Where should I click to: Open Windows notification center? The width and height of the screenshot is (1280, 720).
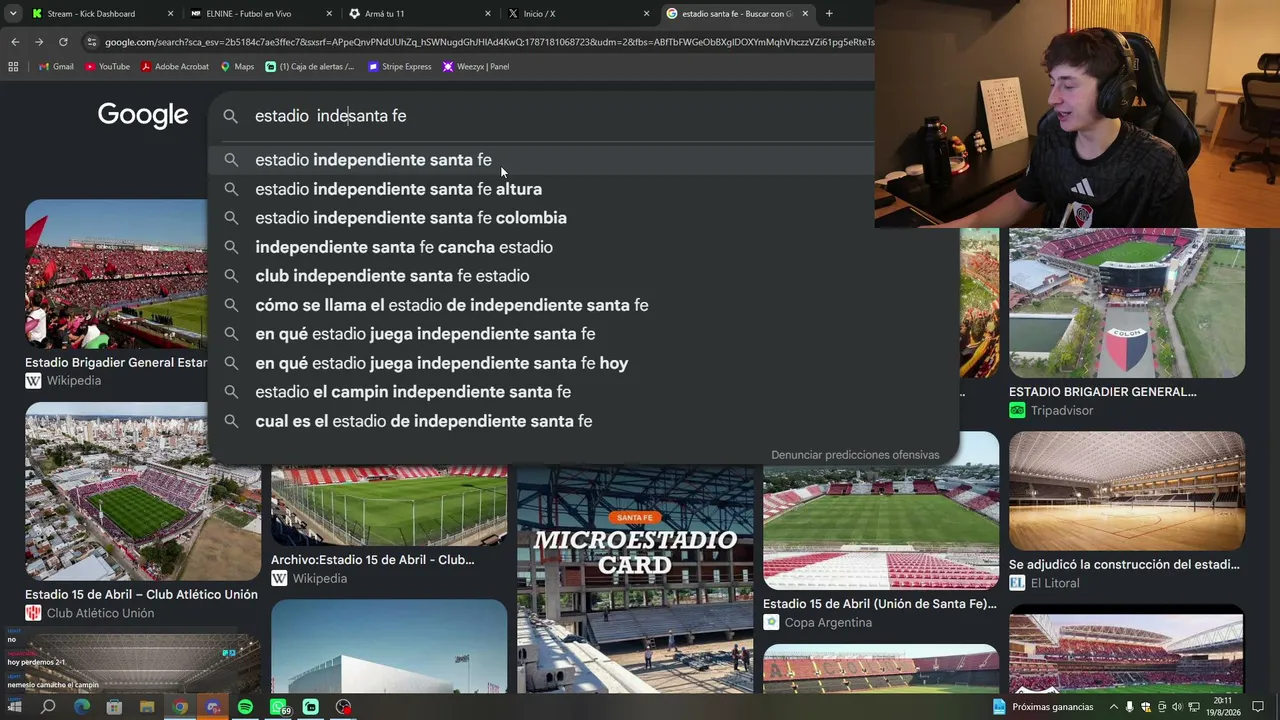click(x=1258, y=707)
